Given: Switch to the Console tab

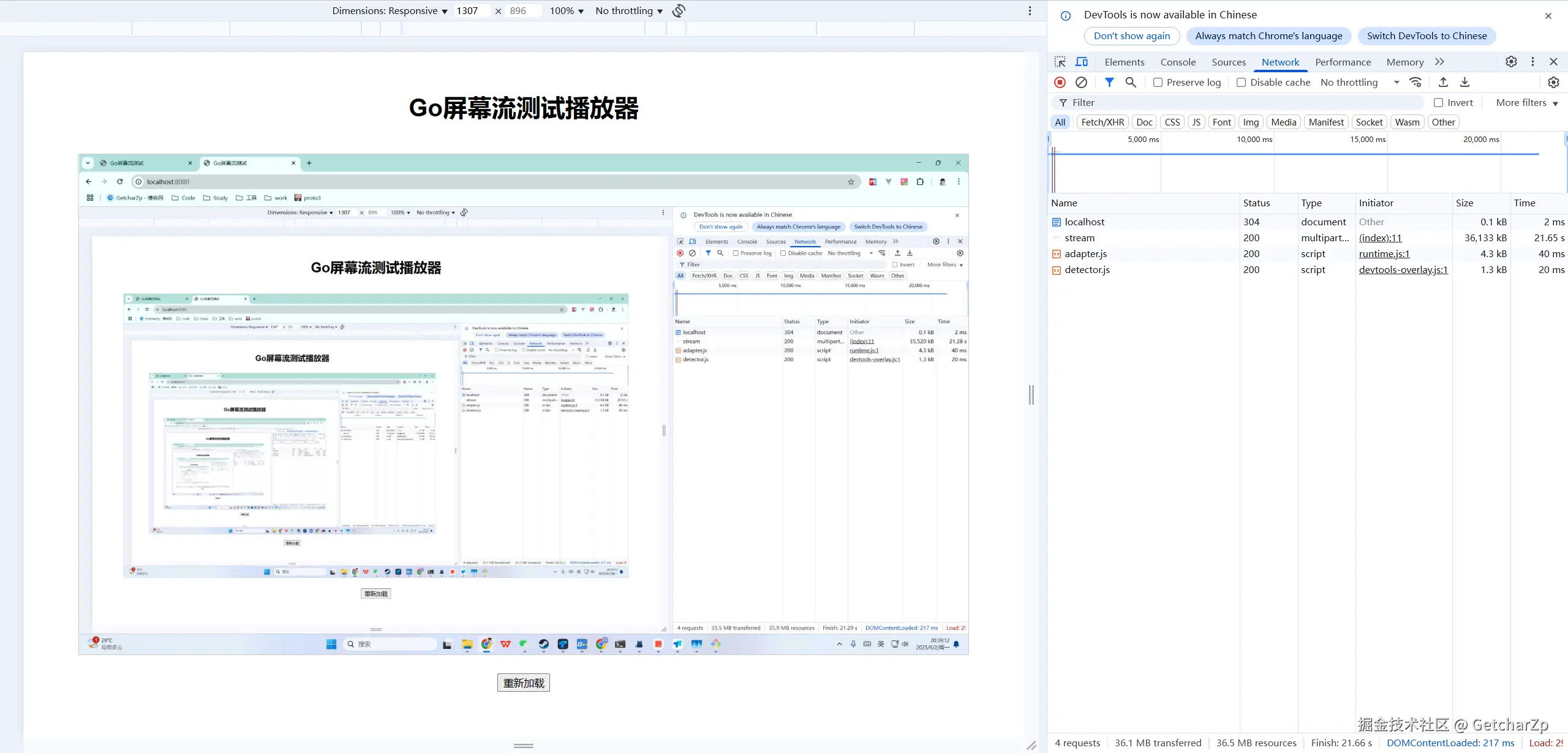Looking at the screenshot, I should pyautogui.click(x=1178, y=62).
